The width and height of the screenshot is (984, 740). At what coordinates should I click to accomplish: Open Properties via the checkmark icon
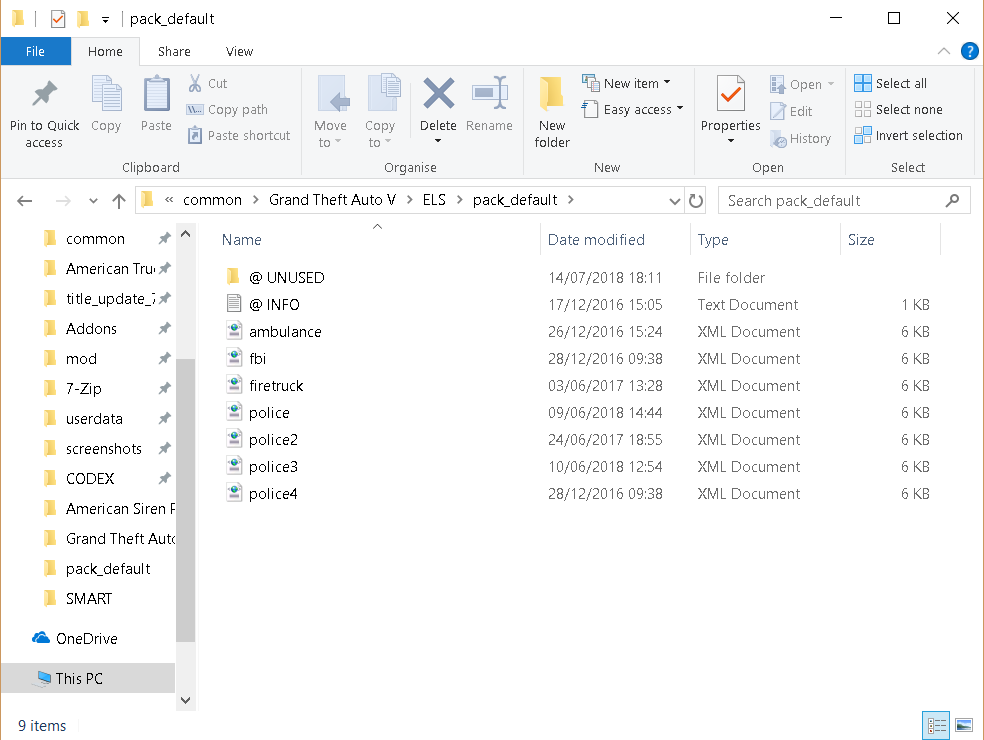(730, 96)
